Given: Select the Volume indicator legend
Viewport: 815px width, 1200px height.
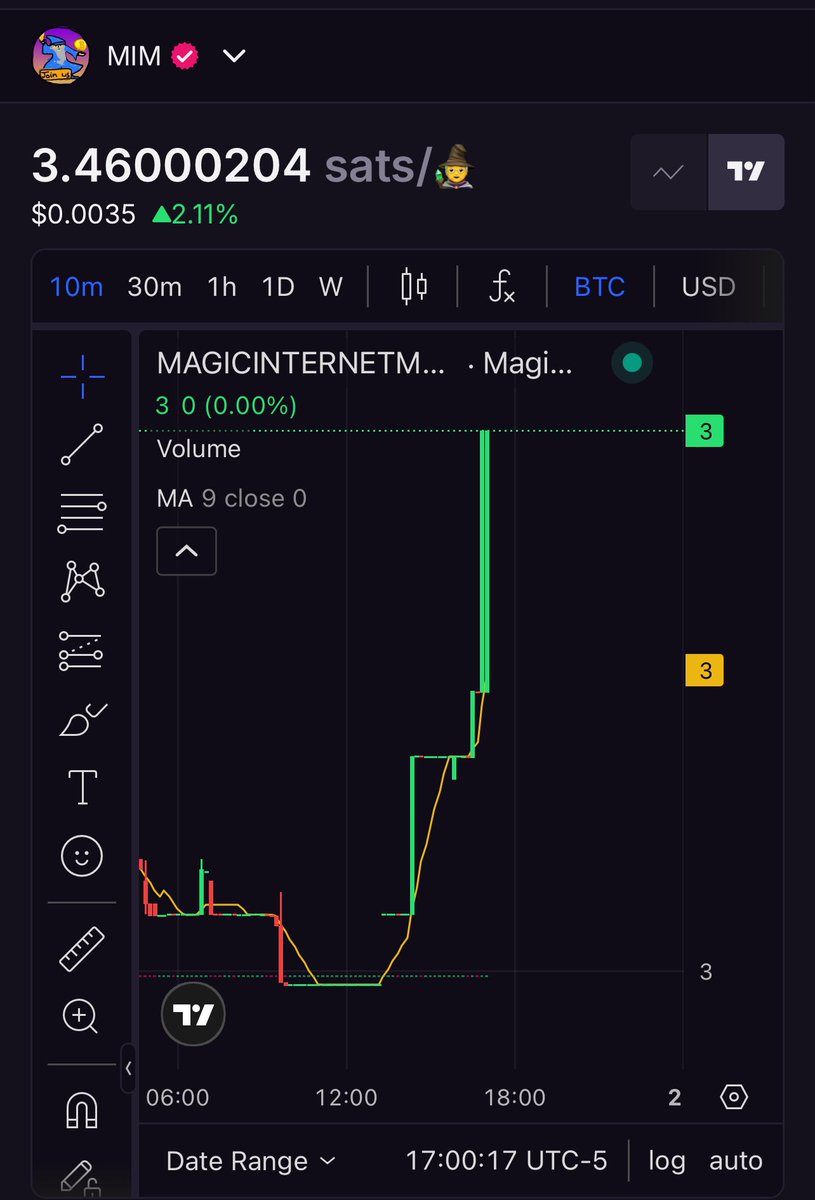Looking at the screenshot, I should [199, 449].
